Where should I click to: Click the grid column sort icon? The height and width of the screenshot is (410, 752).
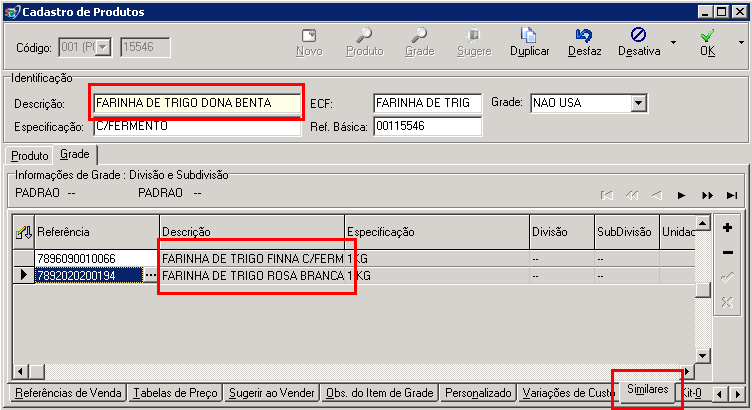point(24,233)
